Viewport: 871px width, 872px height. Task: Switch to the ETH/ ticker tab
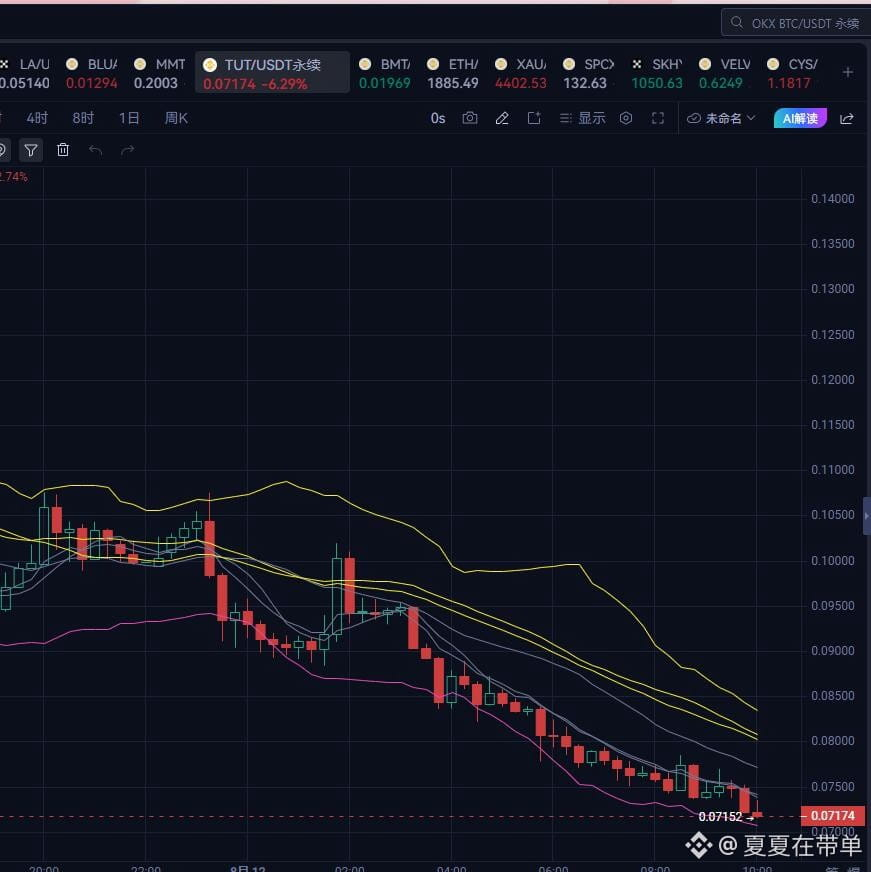(x=453, y=73)
